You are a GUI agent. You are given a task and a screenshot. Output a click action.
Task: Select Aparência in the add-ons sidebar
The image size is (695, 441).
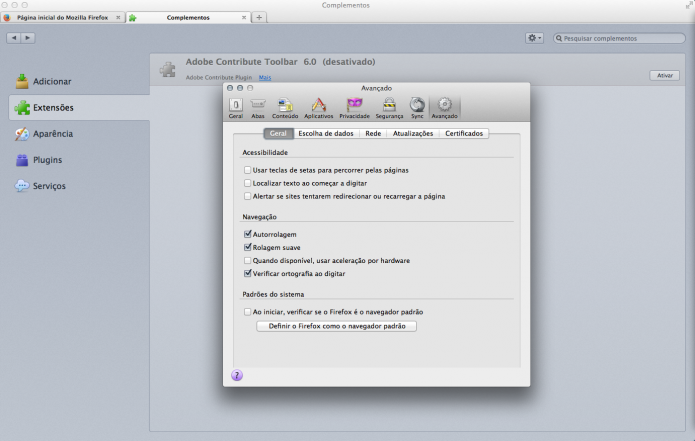click(x=43, y=133)
